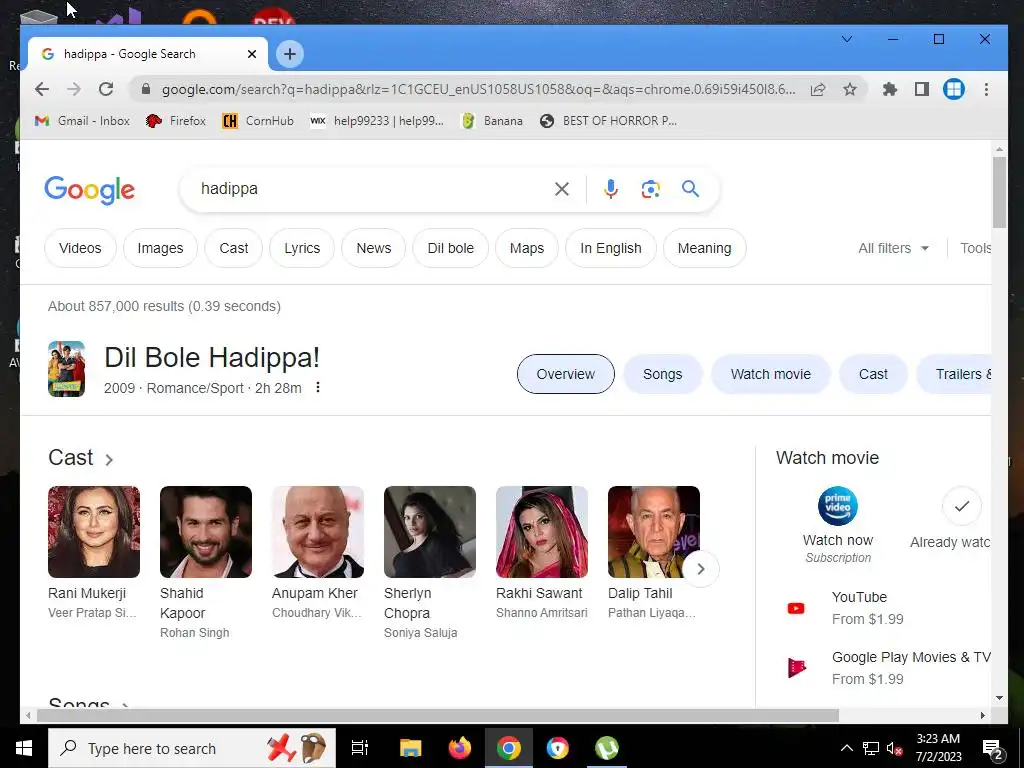Open a new tab with the plus button
1024x768 pixels.
coord(290,54)
